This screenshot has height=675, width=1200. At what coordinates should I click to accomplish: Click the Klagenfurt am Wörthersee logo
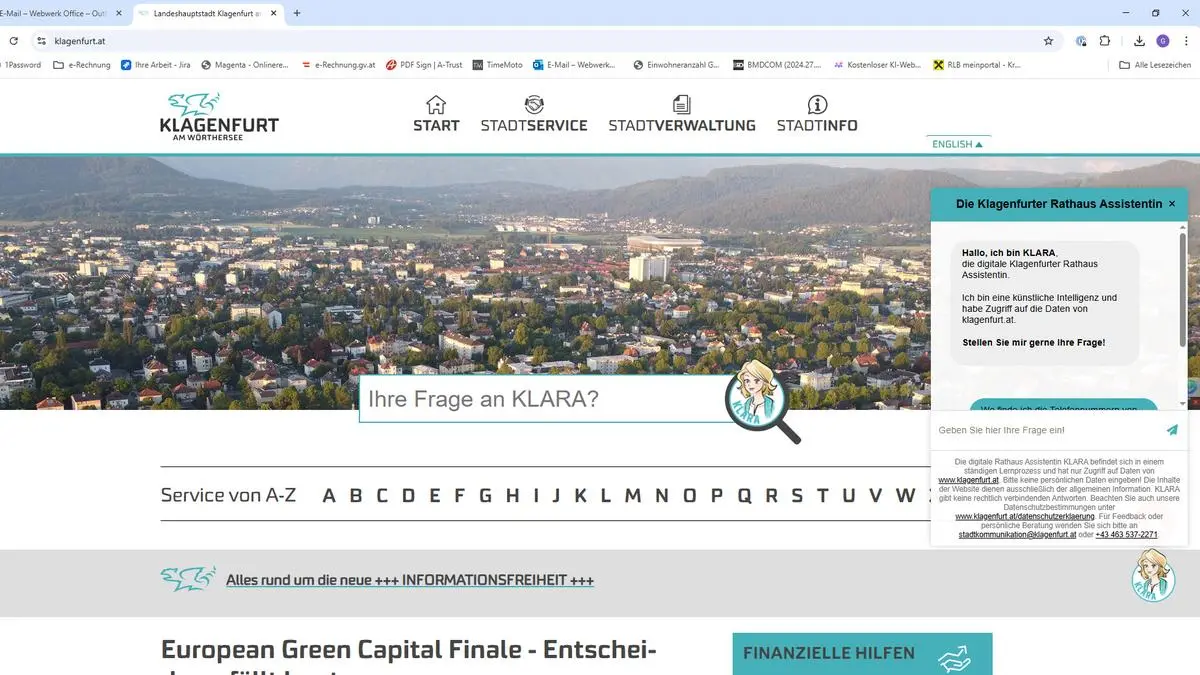coord(219,116)
